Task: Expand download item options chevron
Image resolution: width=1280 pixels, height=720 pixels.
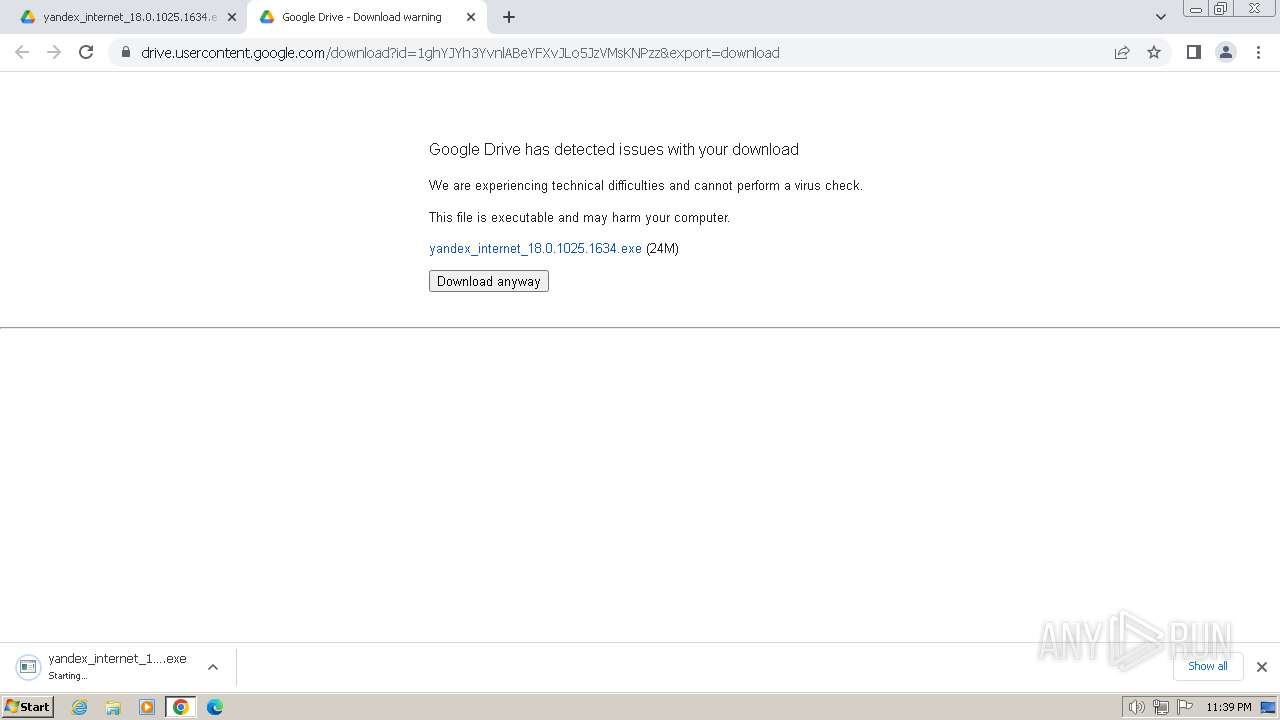Action: (213, 667)
